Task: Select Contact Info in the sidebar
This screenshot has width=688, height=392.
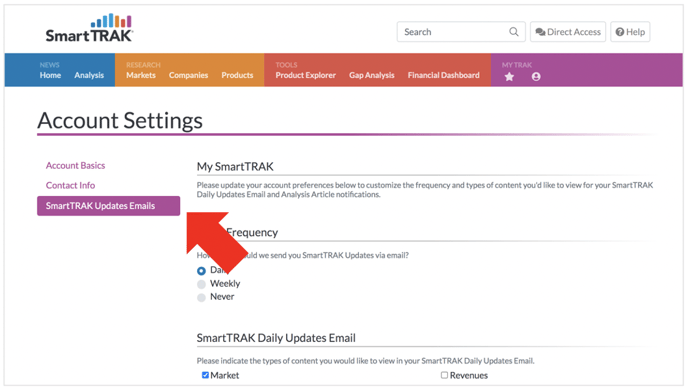Action: (70, 185)
